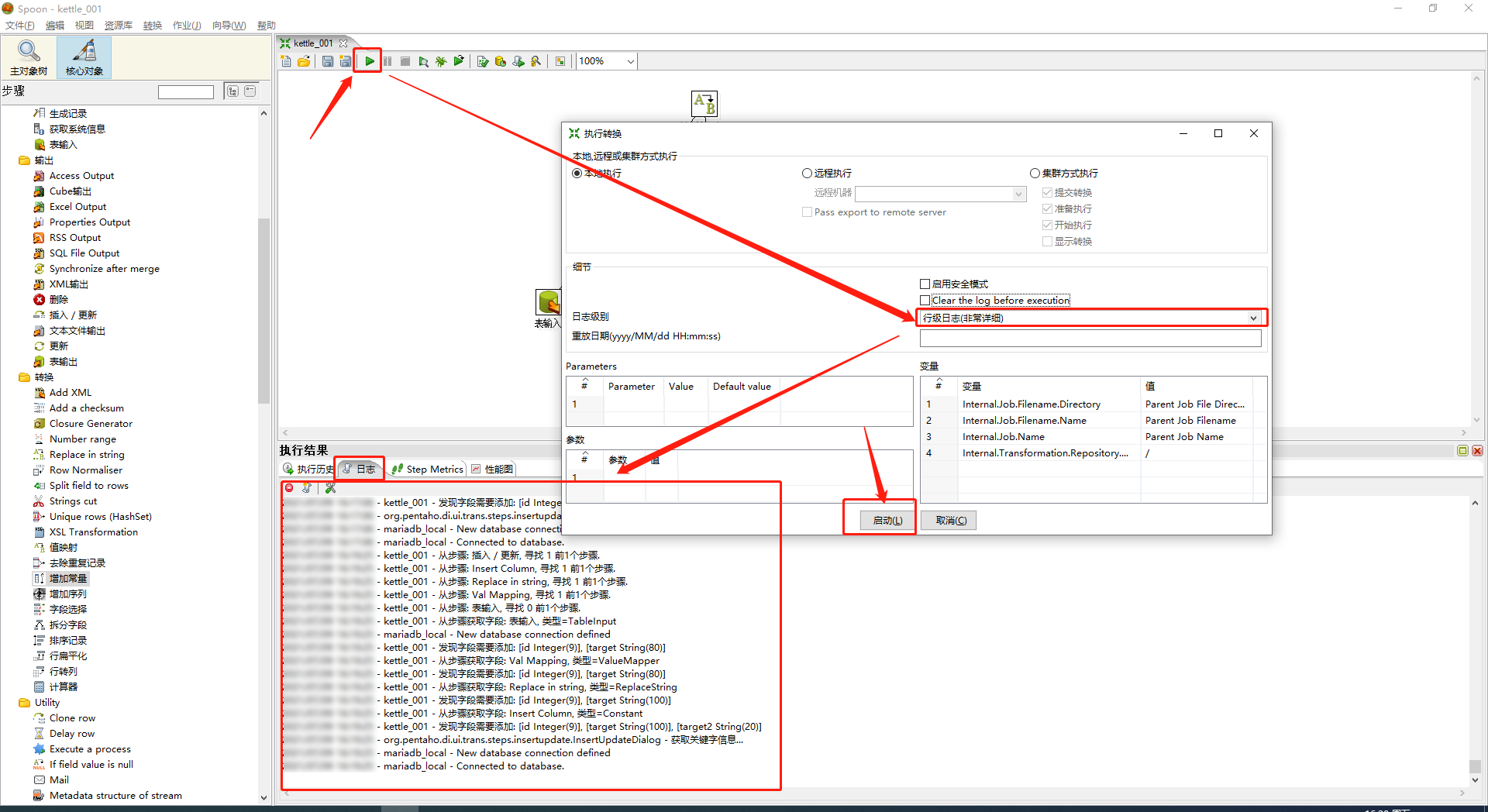Enable the 启用安全模式 safe mode checkbox
This screenshot has height=812, width=1488.
click(924, 284)
